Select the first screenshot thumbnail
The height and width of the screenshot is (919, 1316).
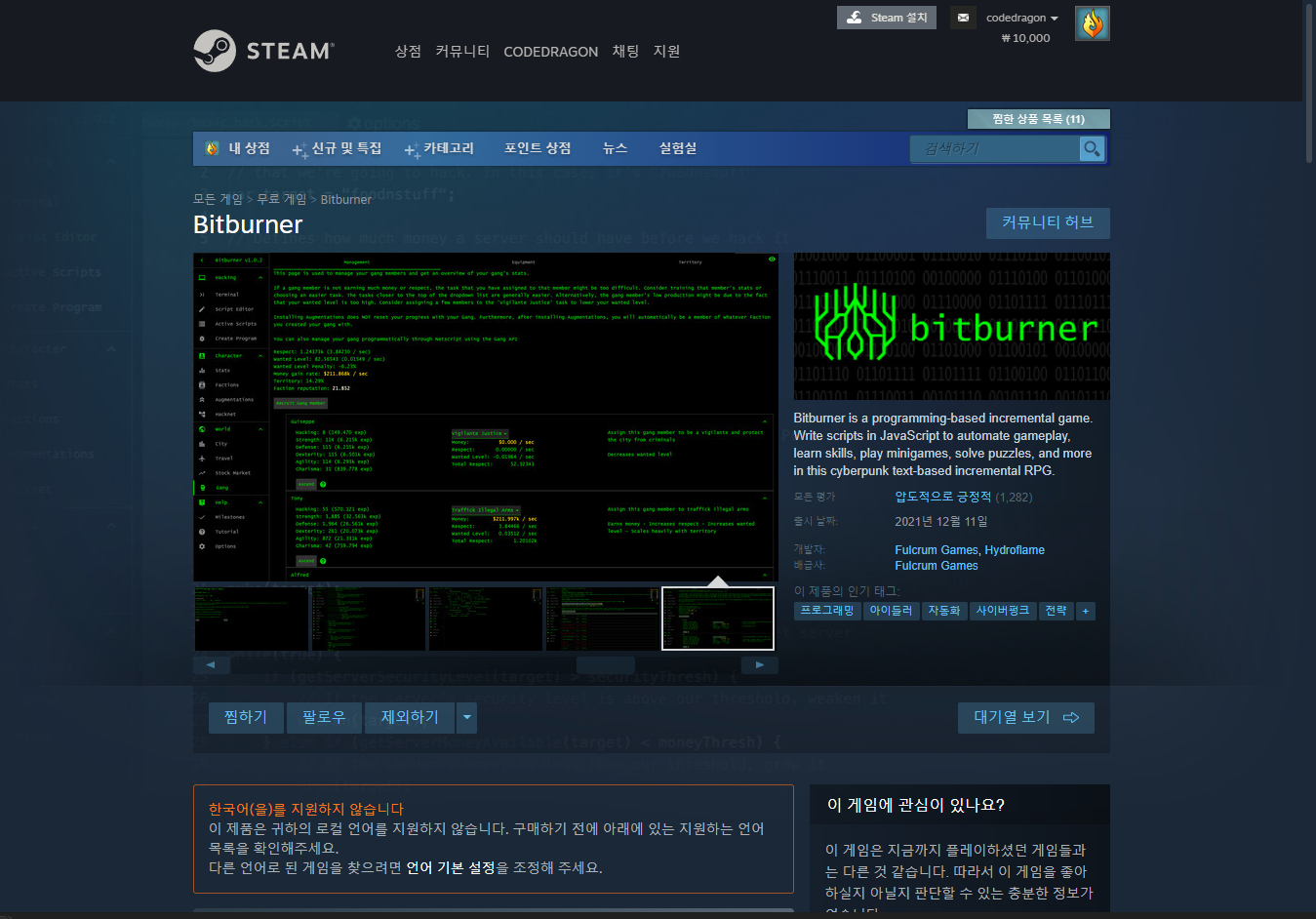pos(251,619)
